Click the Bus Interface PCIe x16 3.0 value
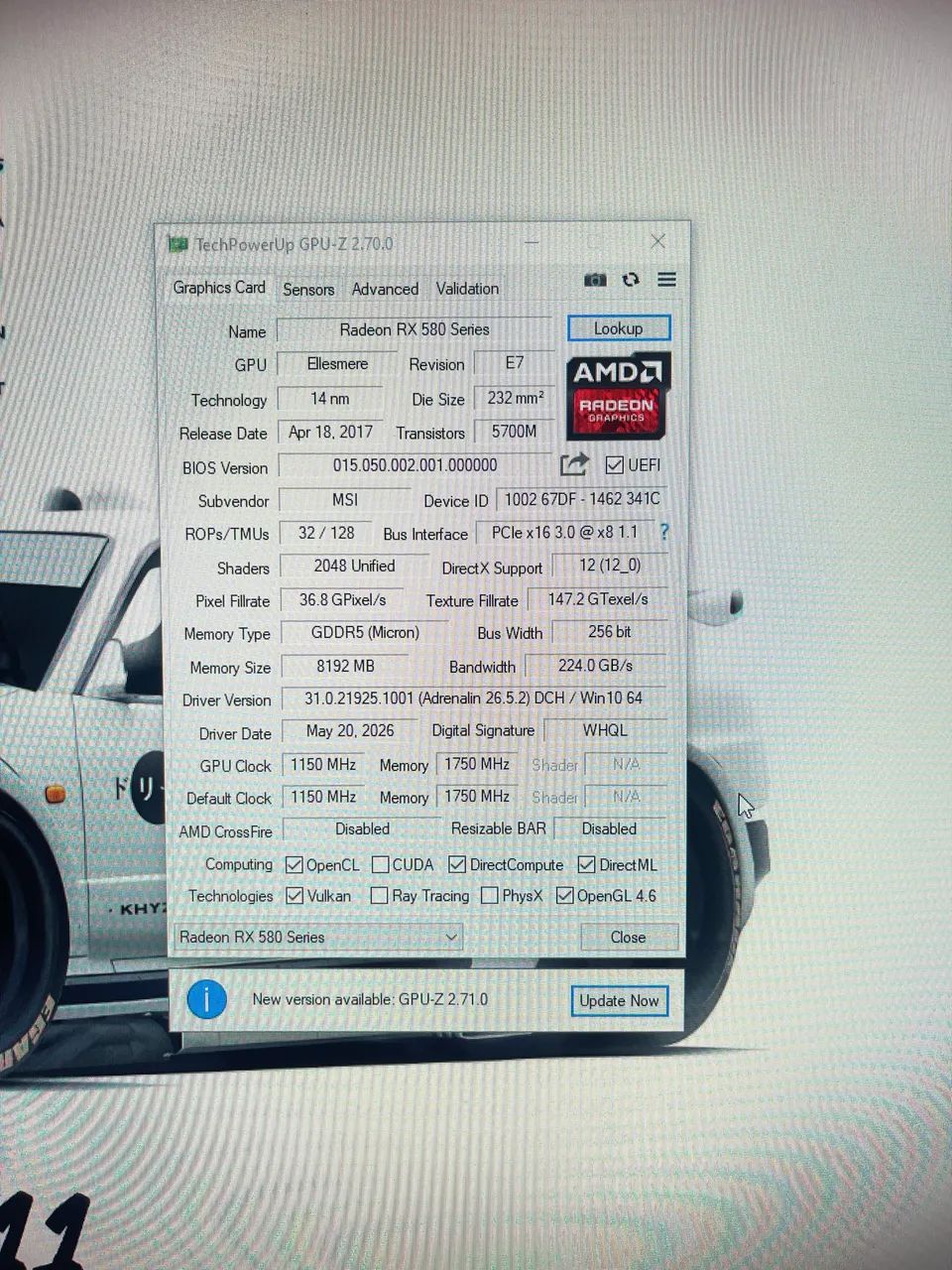 tap(565, 533)
